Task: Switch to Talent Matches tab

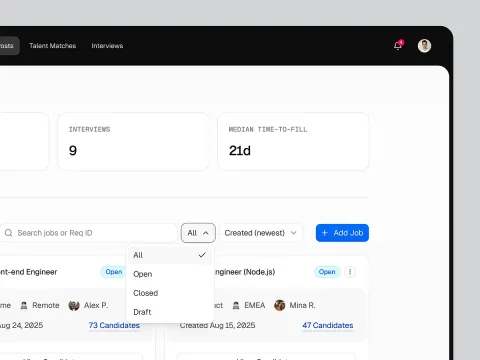Action: tap(53, 46)
